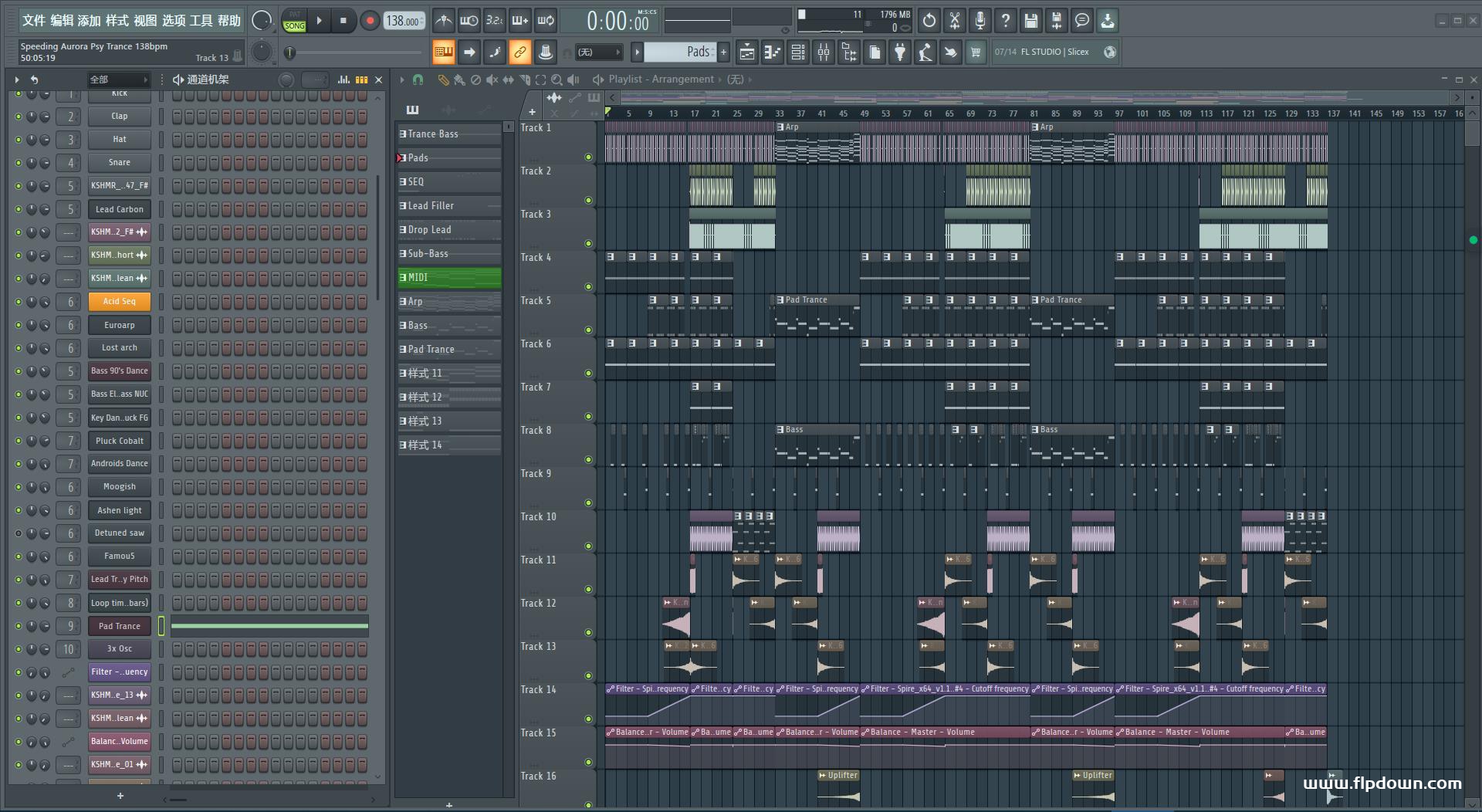
Task: Switch the PAT/SONG mode toggle
Action: click(x=295, y=21)
